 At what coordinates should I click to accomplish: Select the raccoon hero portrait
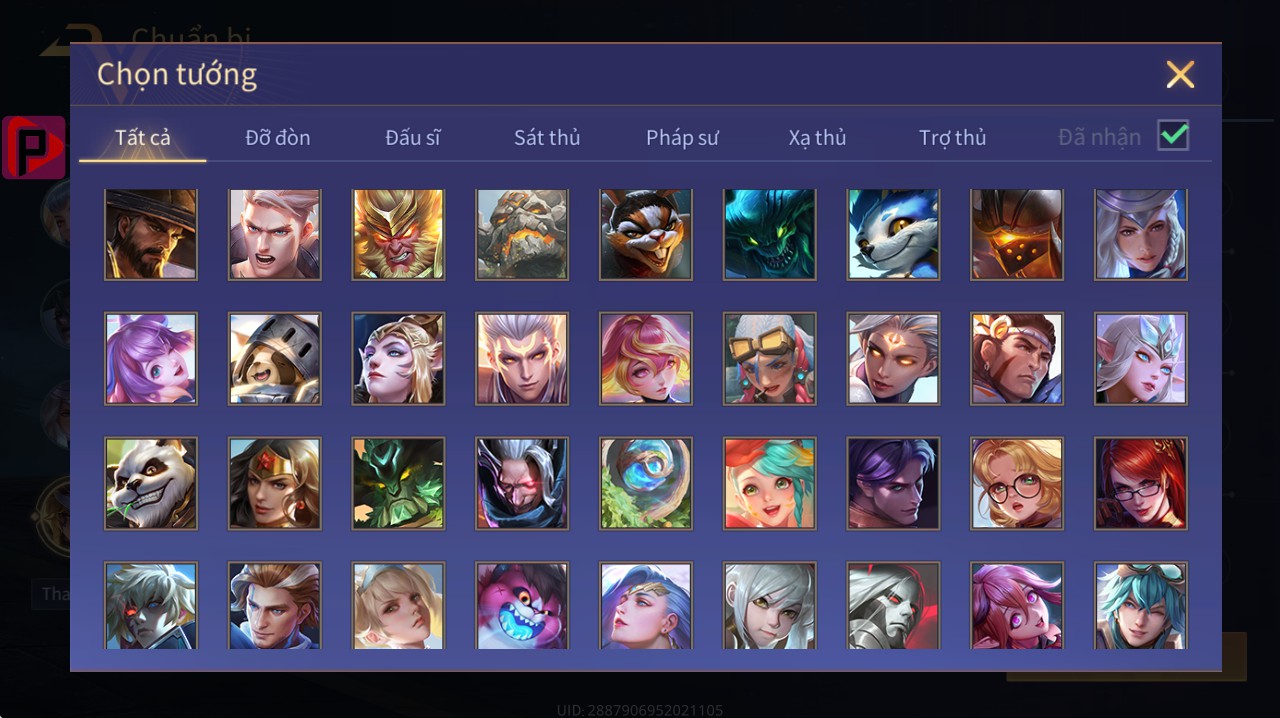646,234
